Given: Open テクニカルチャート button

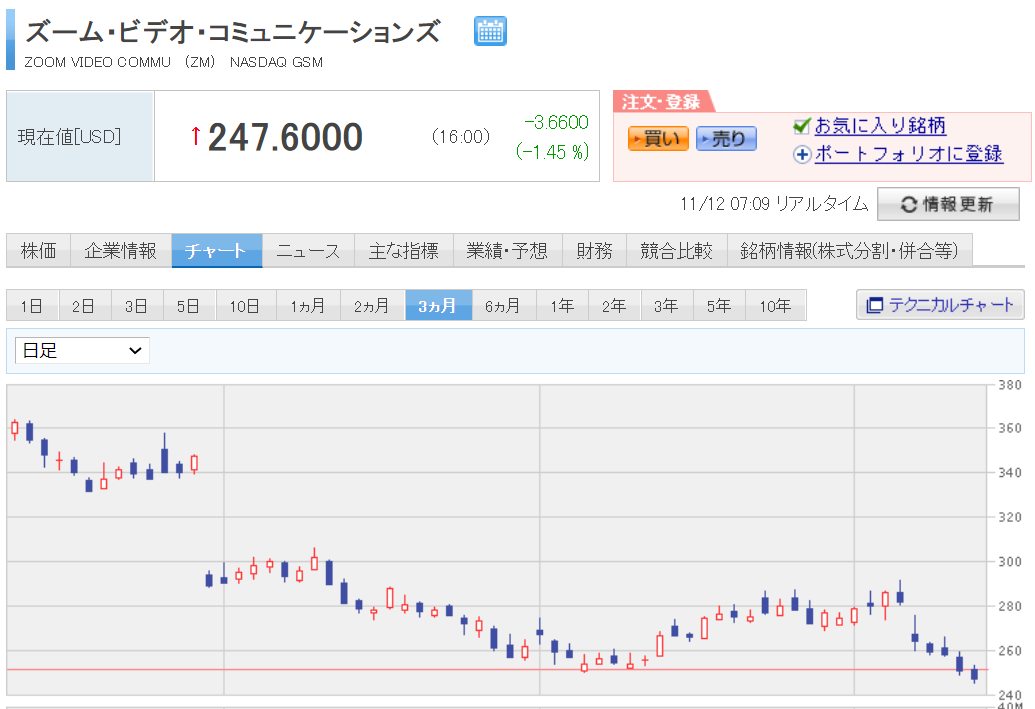Looking at the screenshot, I should [x=940, y=305].
